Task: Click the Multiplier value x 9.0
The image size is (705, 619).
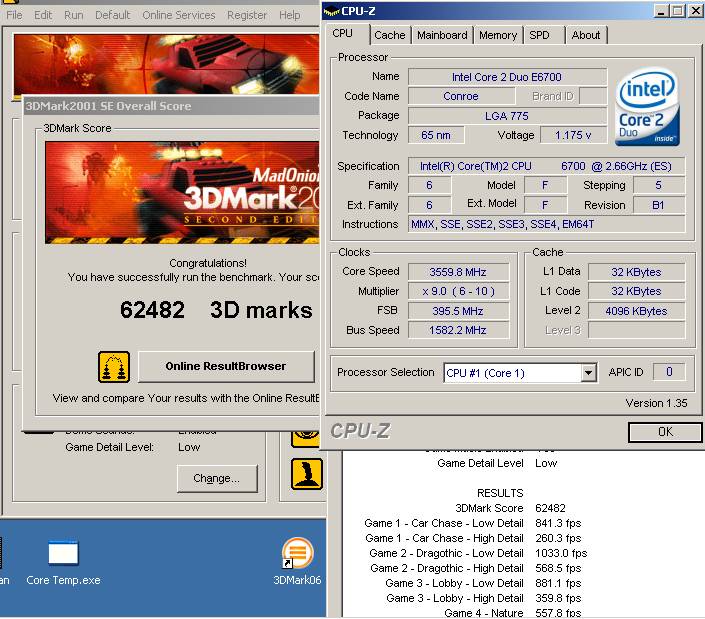Action: [458, 291]
